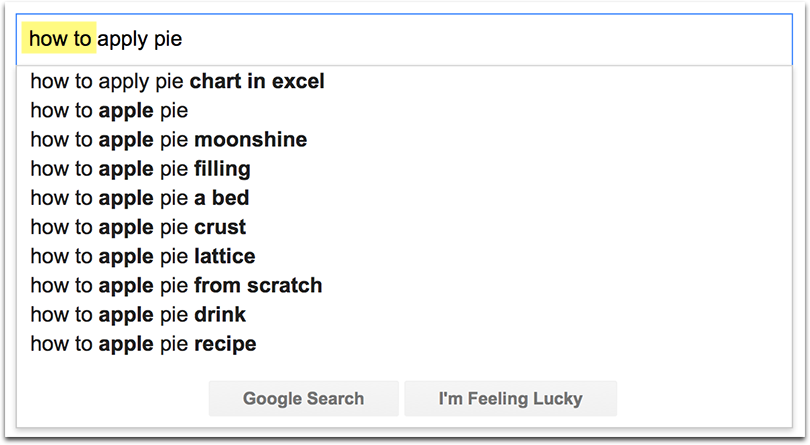Click the bold word "recipe" in suggestions
Screen dimensions: 810x445
(x=225, y=344)
